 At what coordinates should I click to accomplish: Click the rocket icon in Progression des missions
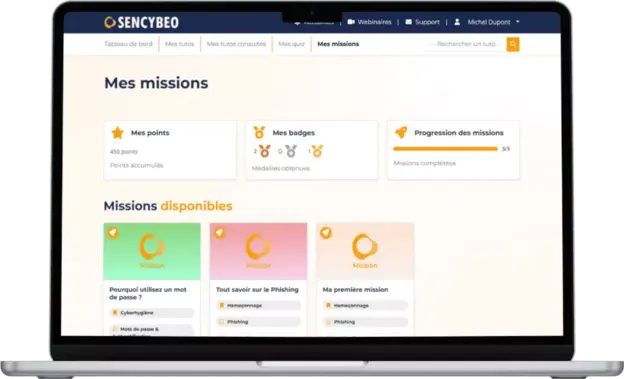click(x=401, y=132)
